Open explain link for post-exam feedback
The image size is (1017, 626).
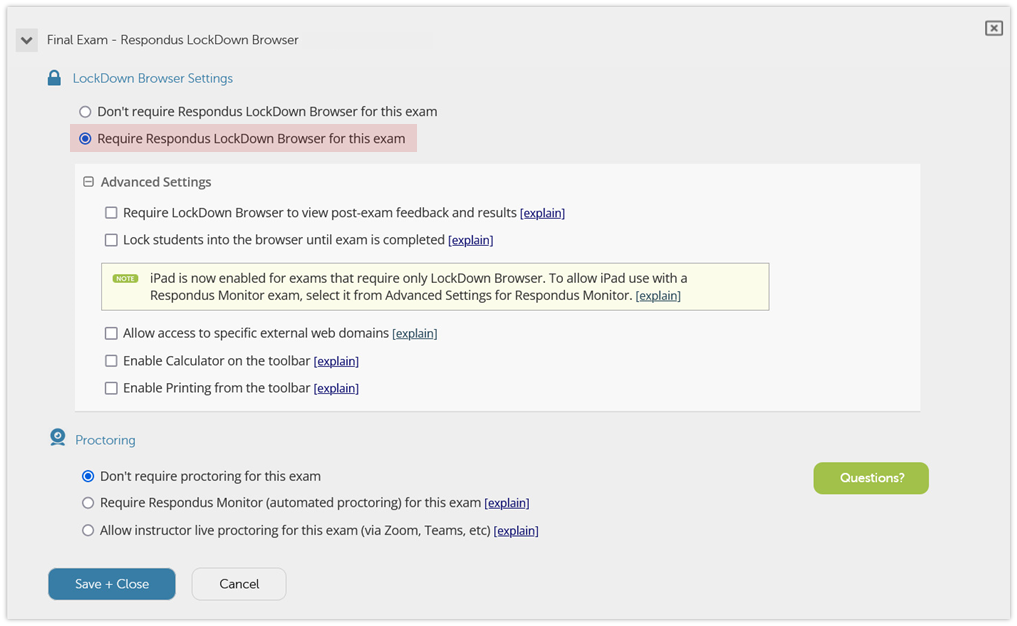click(542, 213)
